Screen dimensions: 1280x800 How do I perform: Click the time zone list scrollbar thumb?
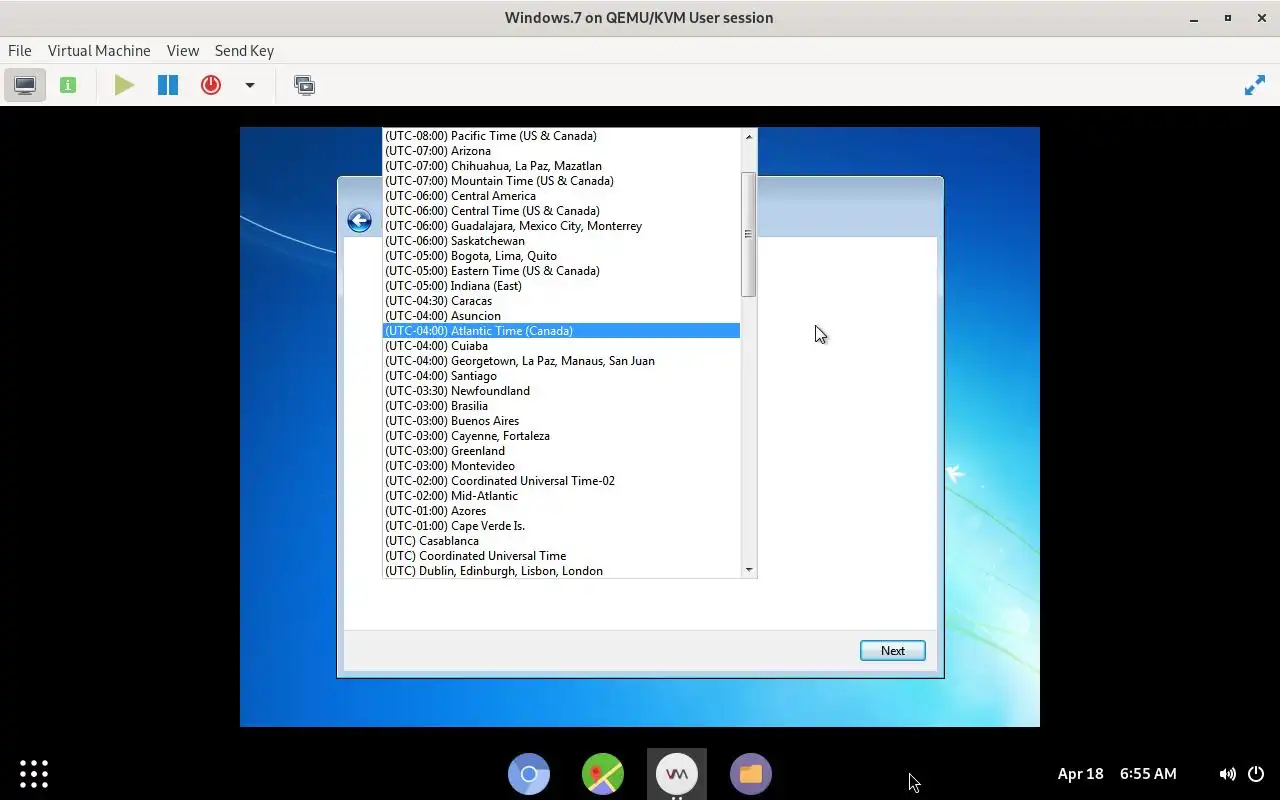tap(748, 234)
